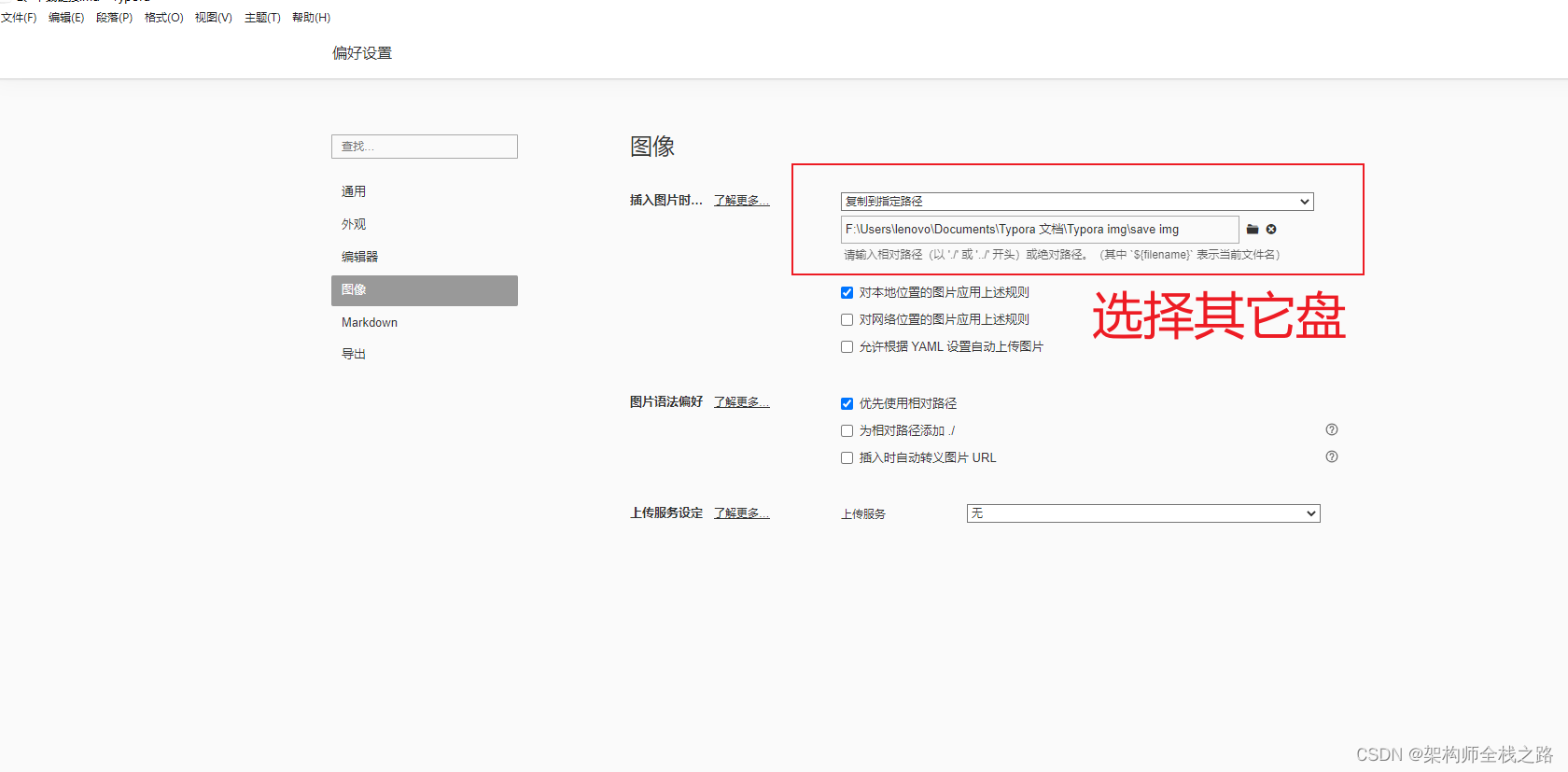This screenshot has height=772, width=1568.
Task: Select 外观 in preferences sidebar
Action: tap(425, 224)
